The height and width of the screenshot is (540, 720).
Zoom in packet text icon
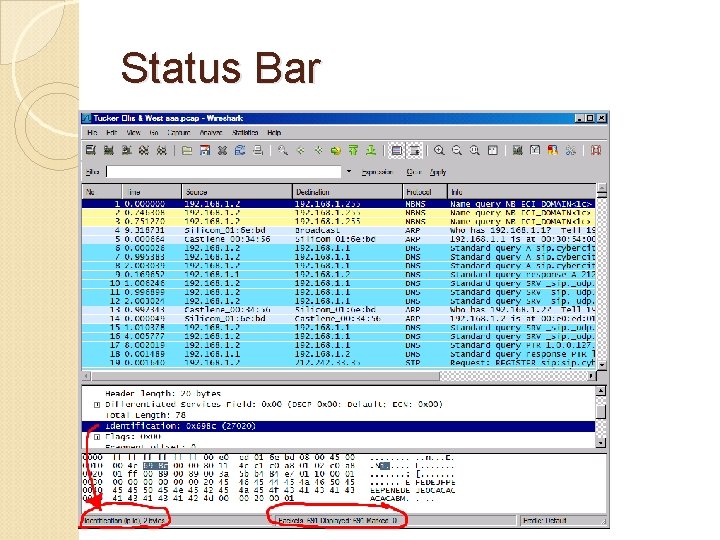(x=439, y=150)
